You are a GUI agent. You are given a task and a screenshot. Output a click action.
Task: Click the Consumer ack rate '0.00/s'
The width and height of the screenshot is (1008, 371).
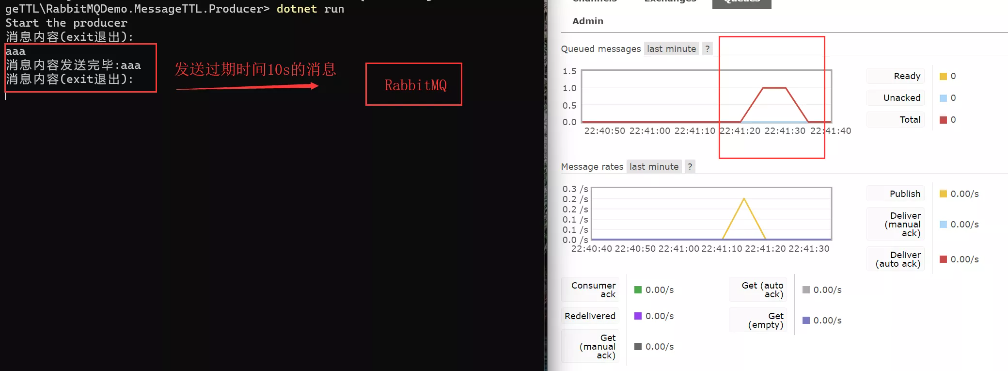(660, 290)
